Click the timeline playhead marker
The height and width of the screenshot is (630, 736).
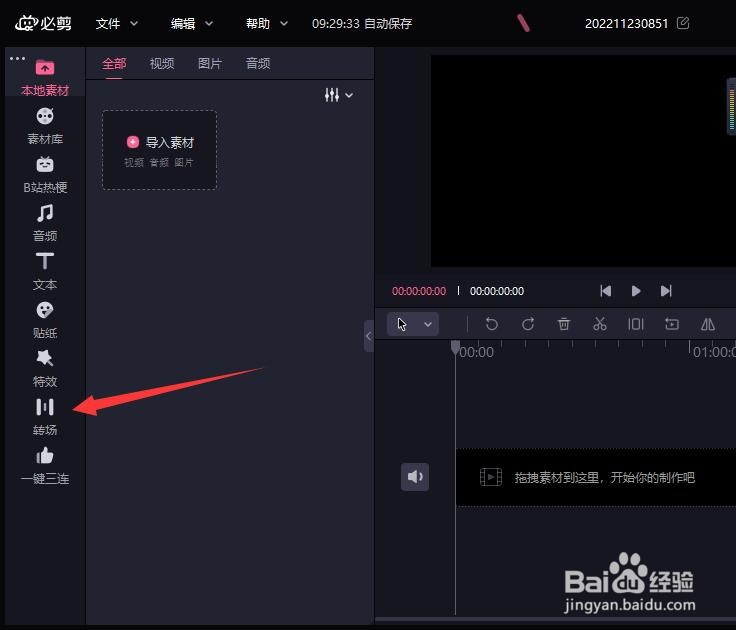[455, 347]
